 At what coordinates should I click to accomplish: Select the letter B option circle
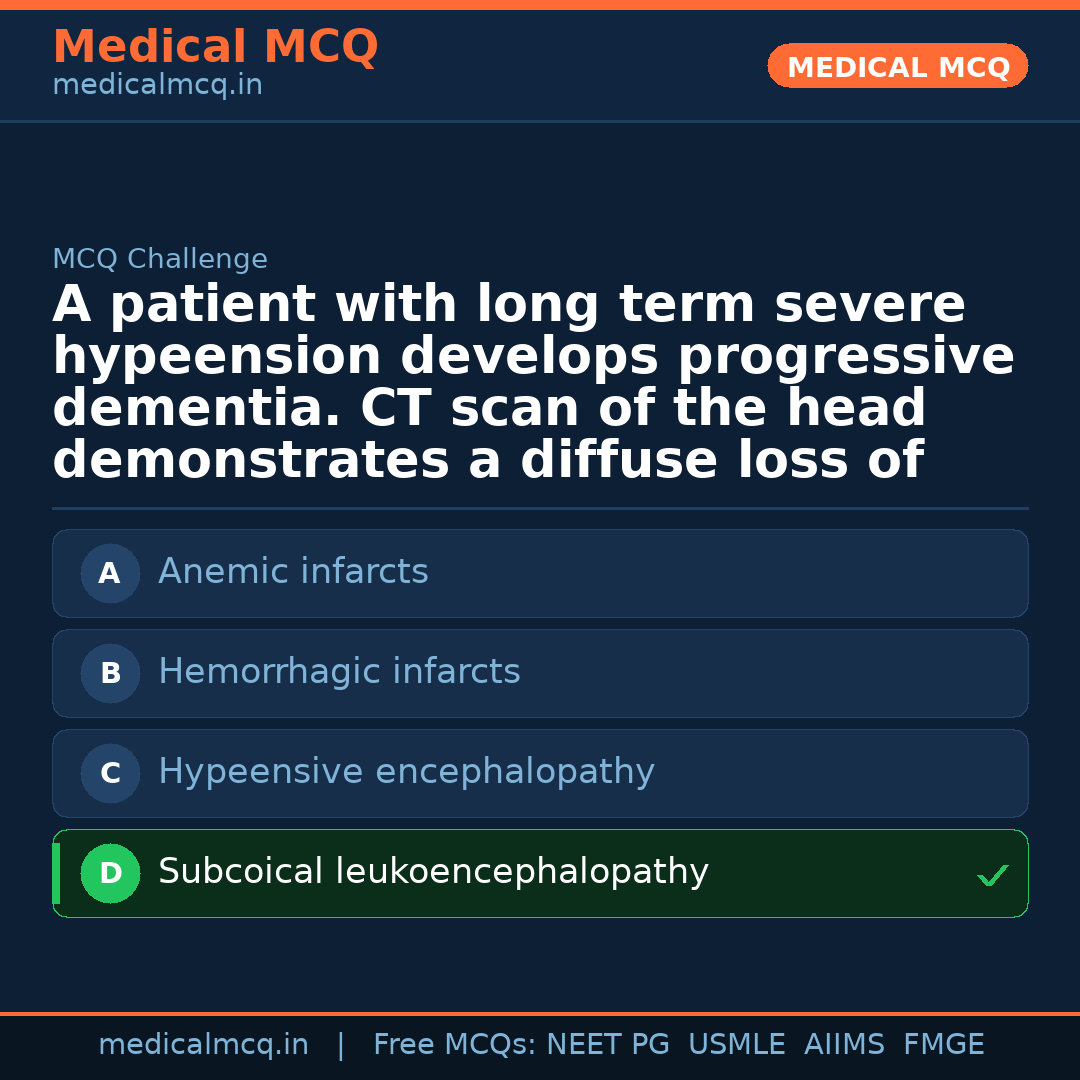tap(110, 673)
